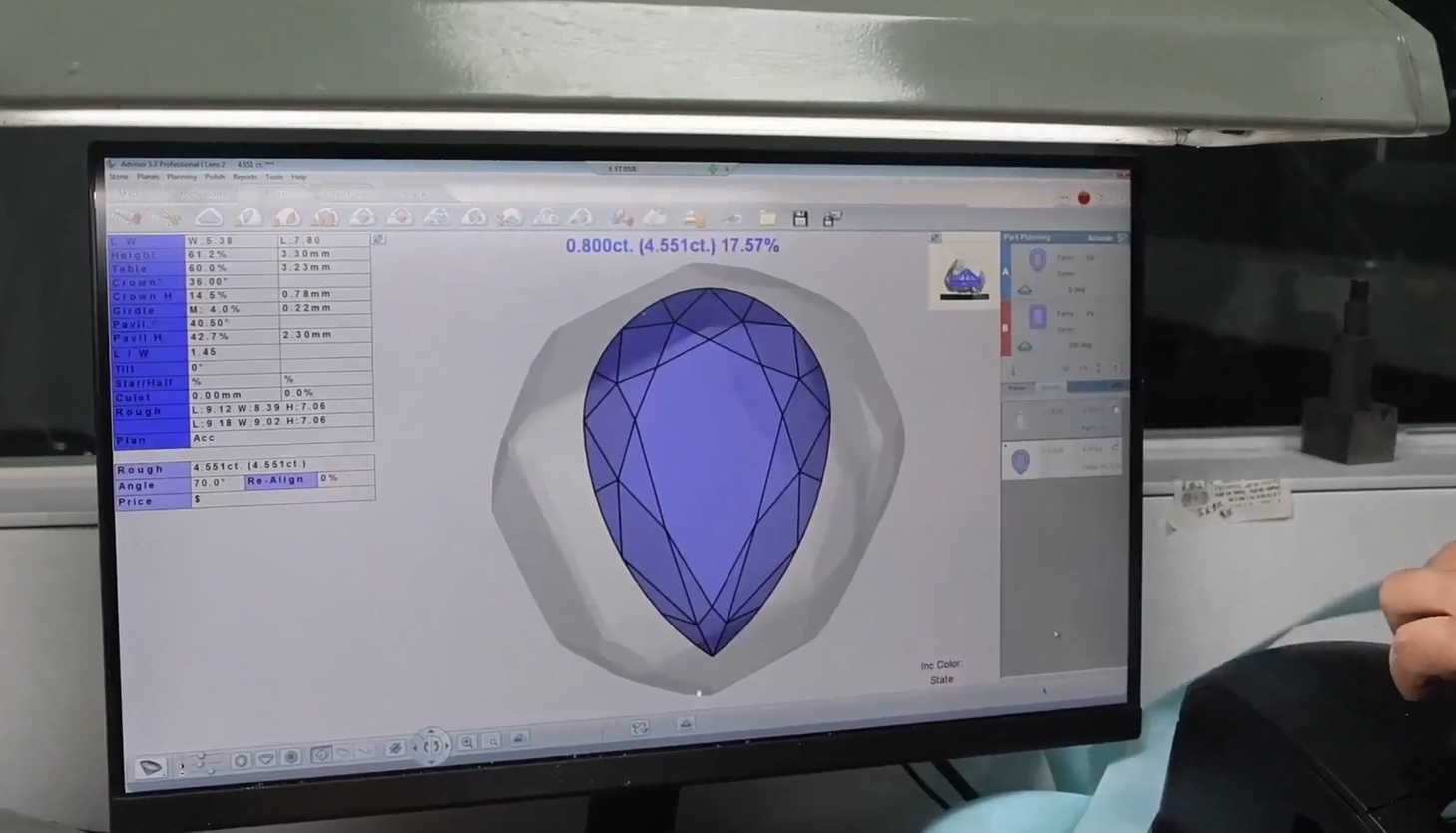Image resolution: width=1456 pixels, height=833 pixels.
Task: Expand the parameter table corner button
Action: (378, 240)
